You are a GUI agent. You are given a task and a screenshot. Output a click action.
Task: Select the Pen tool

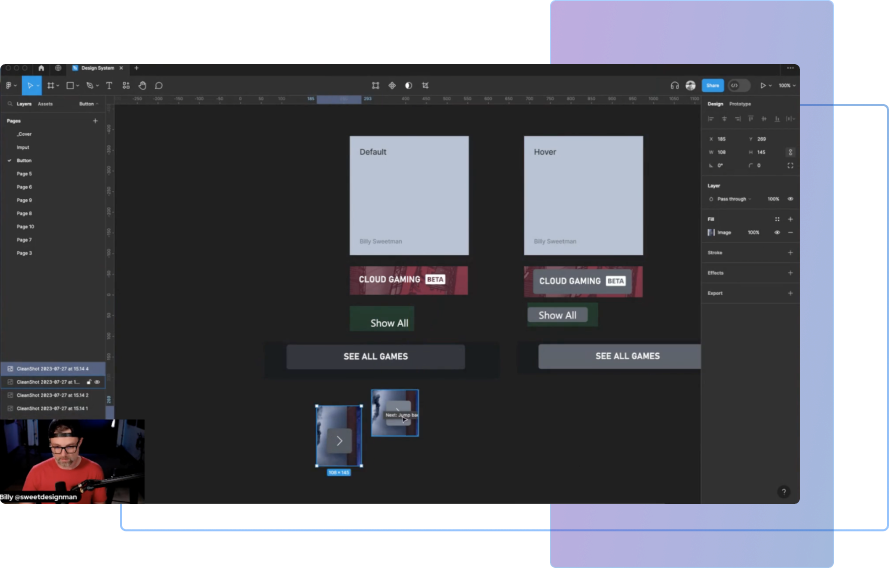click(90, 86)
